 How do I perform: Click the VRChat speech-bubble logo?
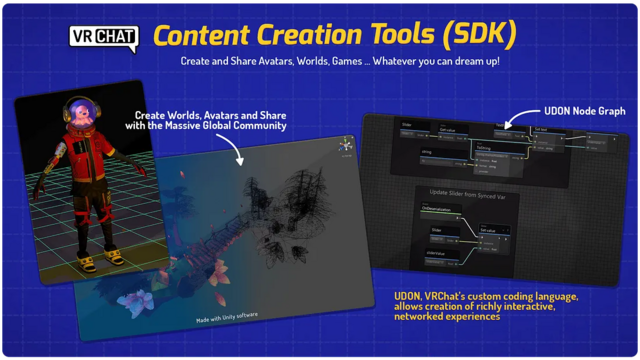click(x=104, y=39)
